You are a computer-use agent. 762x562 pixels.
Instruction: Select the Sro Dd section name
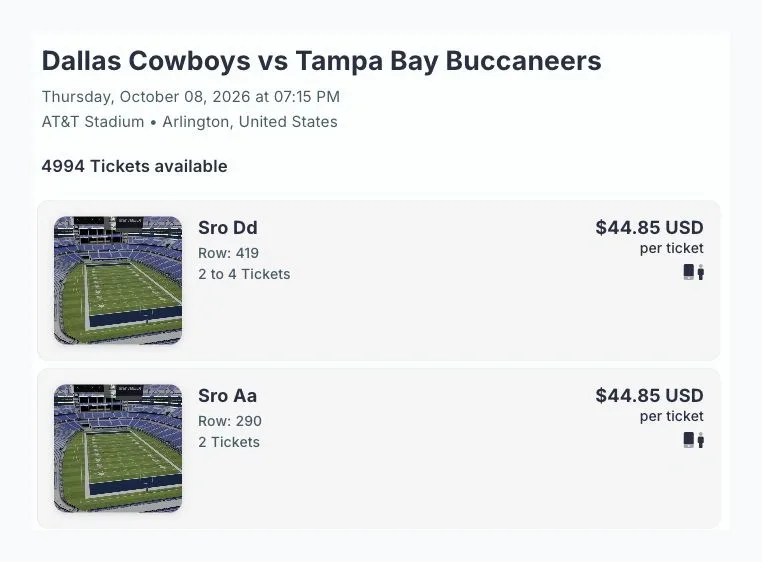pos(228,228)
